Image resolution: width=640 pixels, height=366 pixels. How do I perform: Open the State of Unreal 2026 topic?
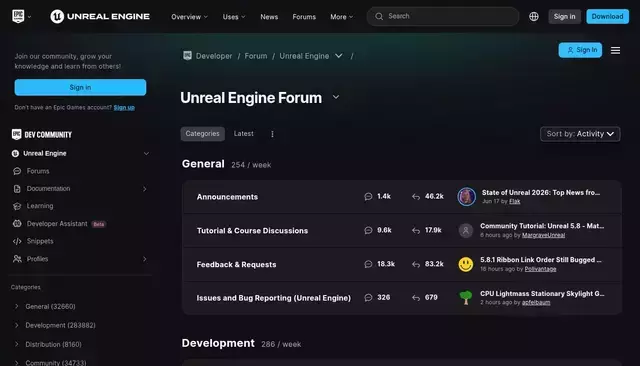point(541,192)
